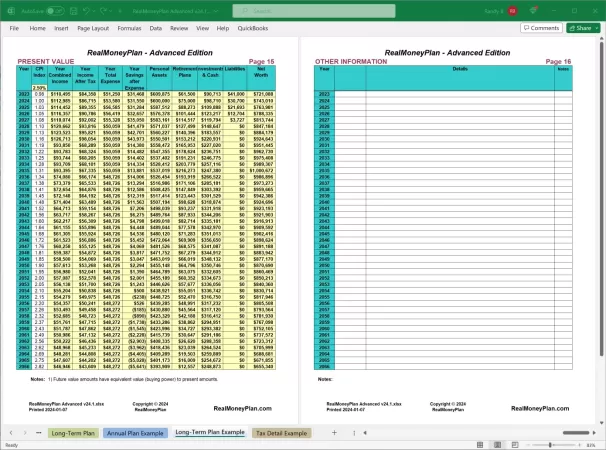Image resolution: width=606 pixels, height=450 pixels.
Task: Switch to the Annual Plan Example sheet
Action: pyautogui.click(x=135, y=432)
